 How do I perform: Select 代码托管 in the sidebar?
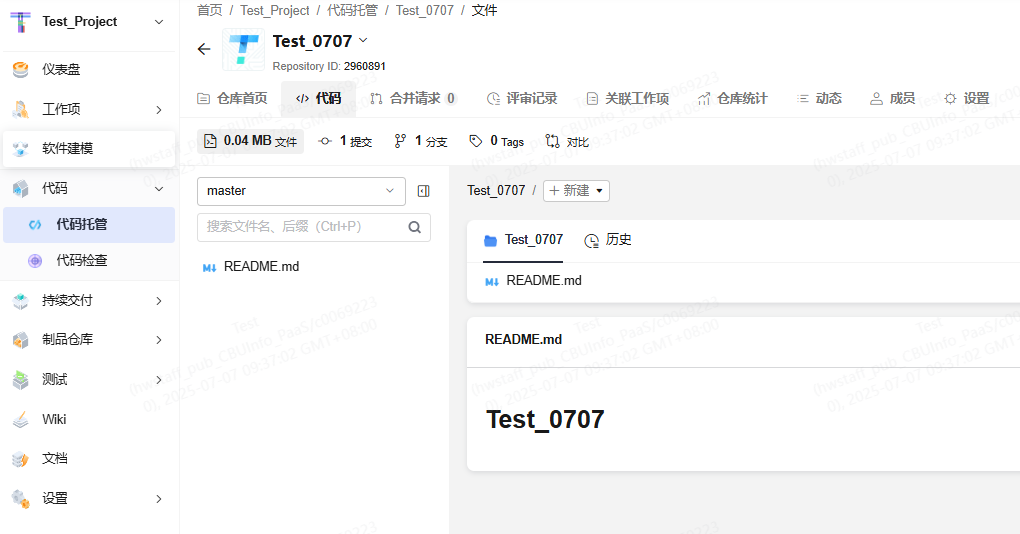click(89, 224)
